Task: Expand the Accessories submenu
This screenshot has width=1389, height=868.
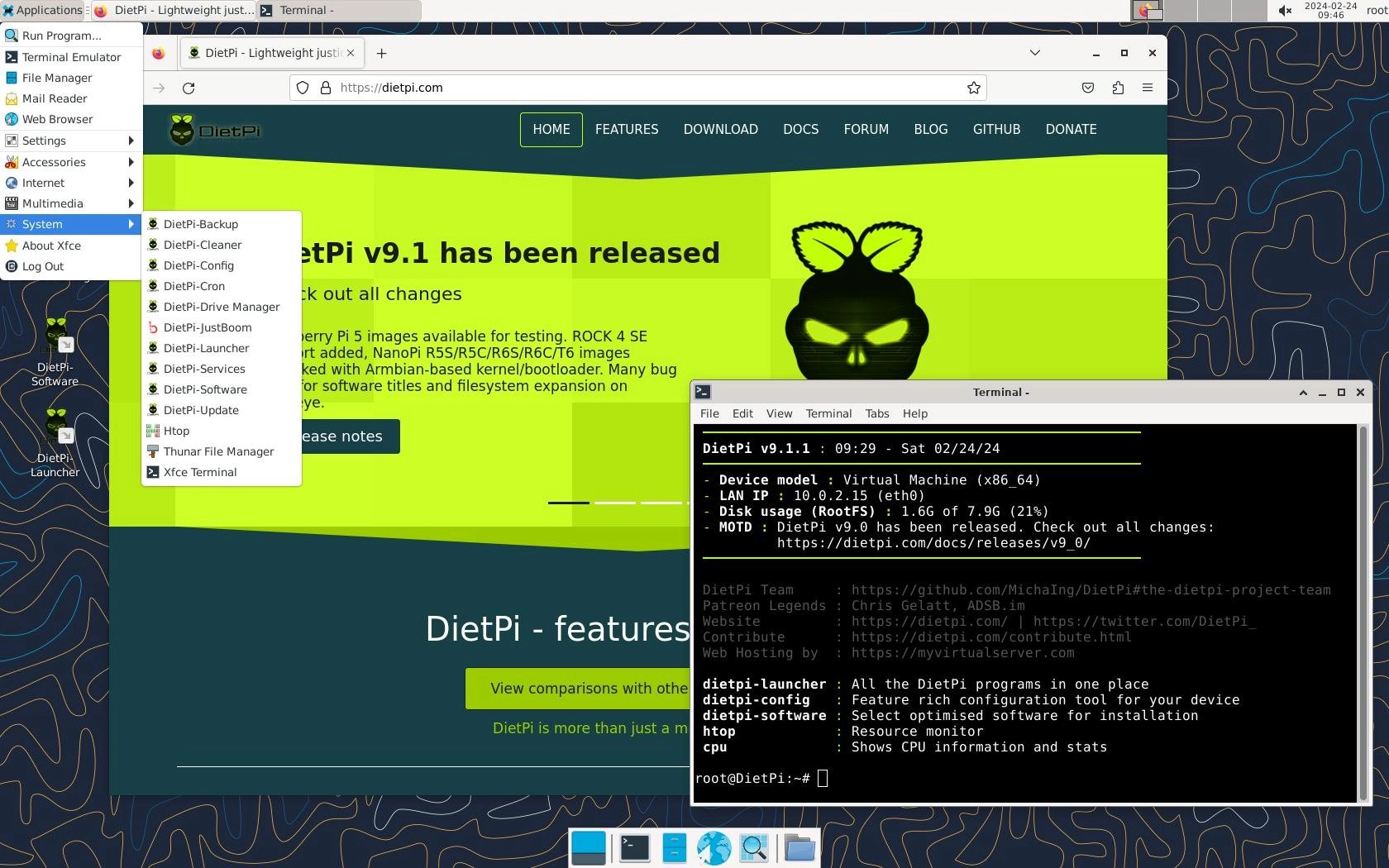Action: click(71, 162)
